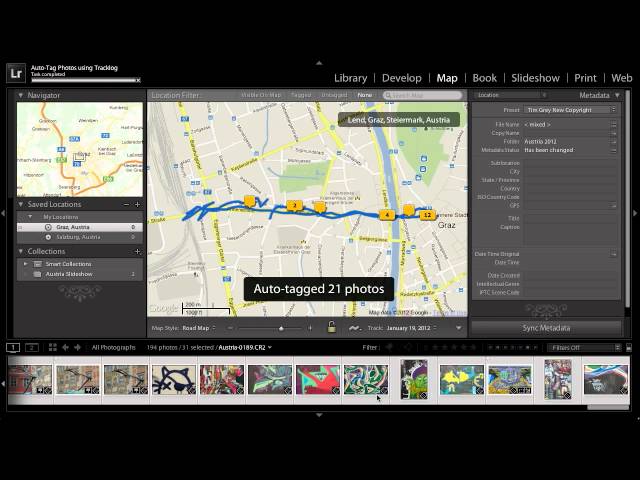The width and height of the screenshot is (640, 480).
Task: Filter filmstrip by flagged status
Action: (390, 347)
